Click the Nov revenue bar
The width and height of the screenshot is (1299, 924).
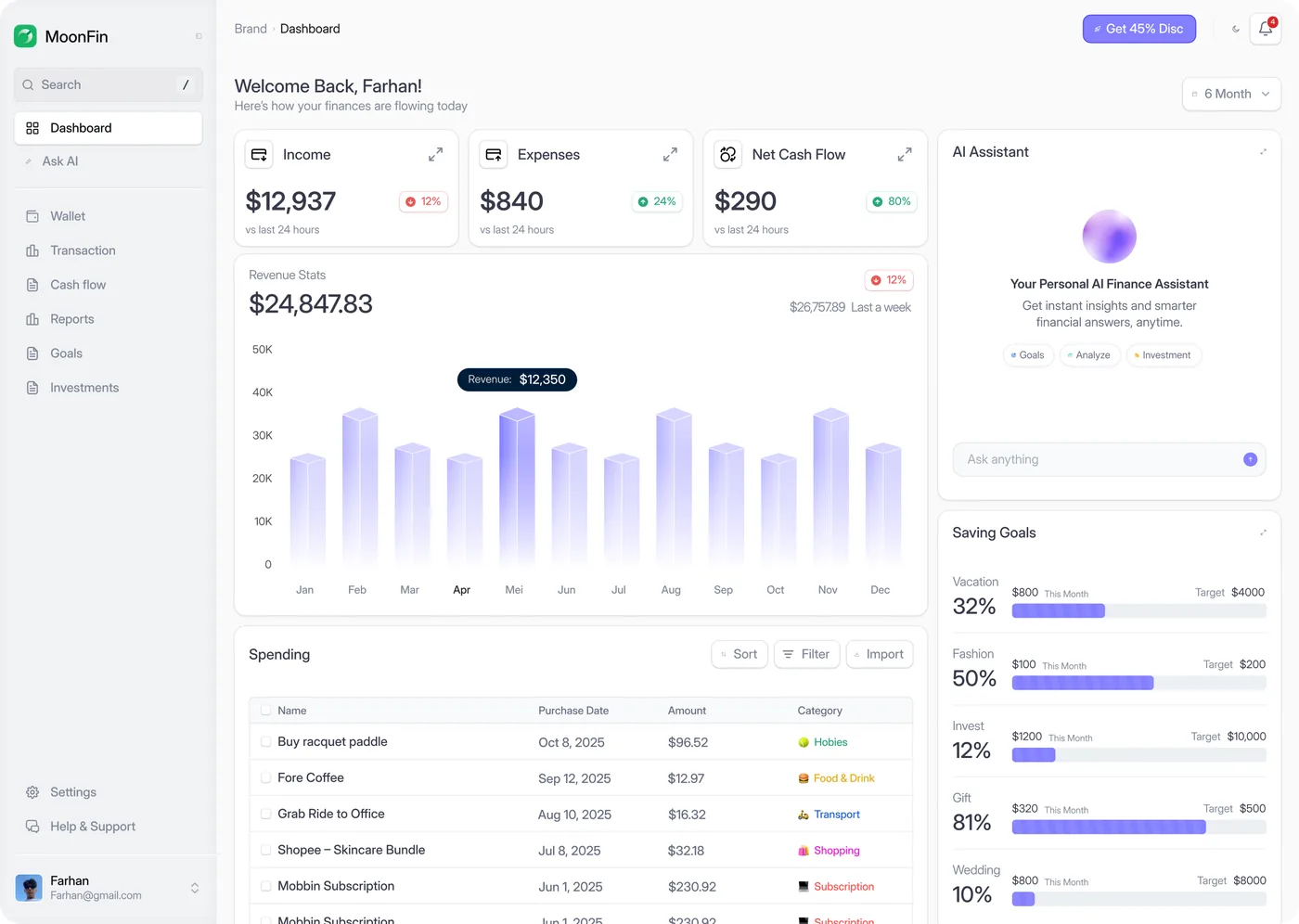(830, 486)
